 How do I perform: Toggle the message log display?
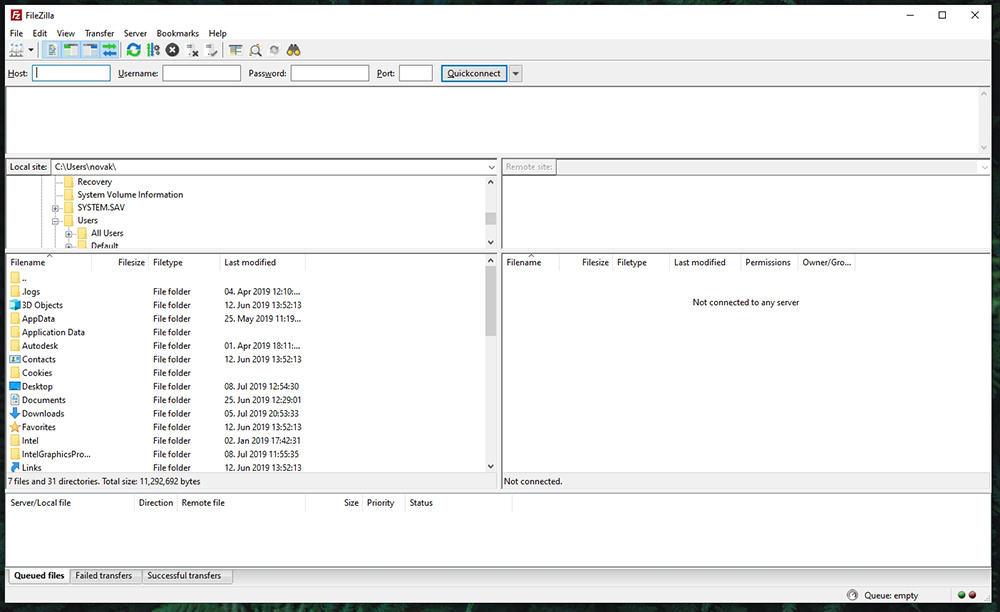tap(52, 50)
